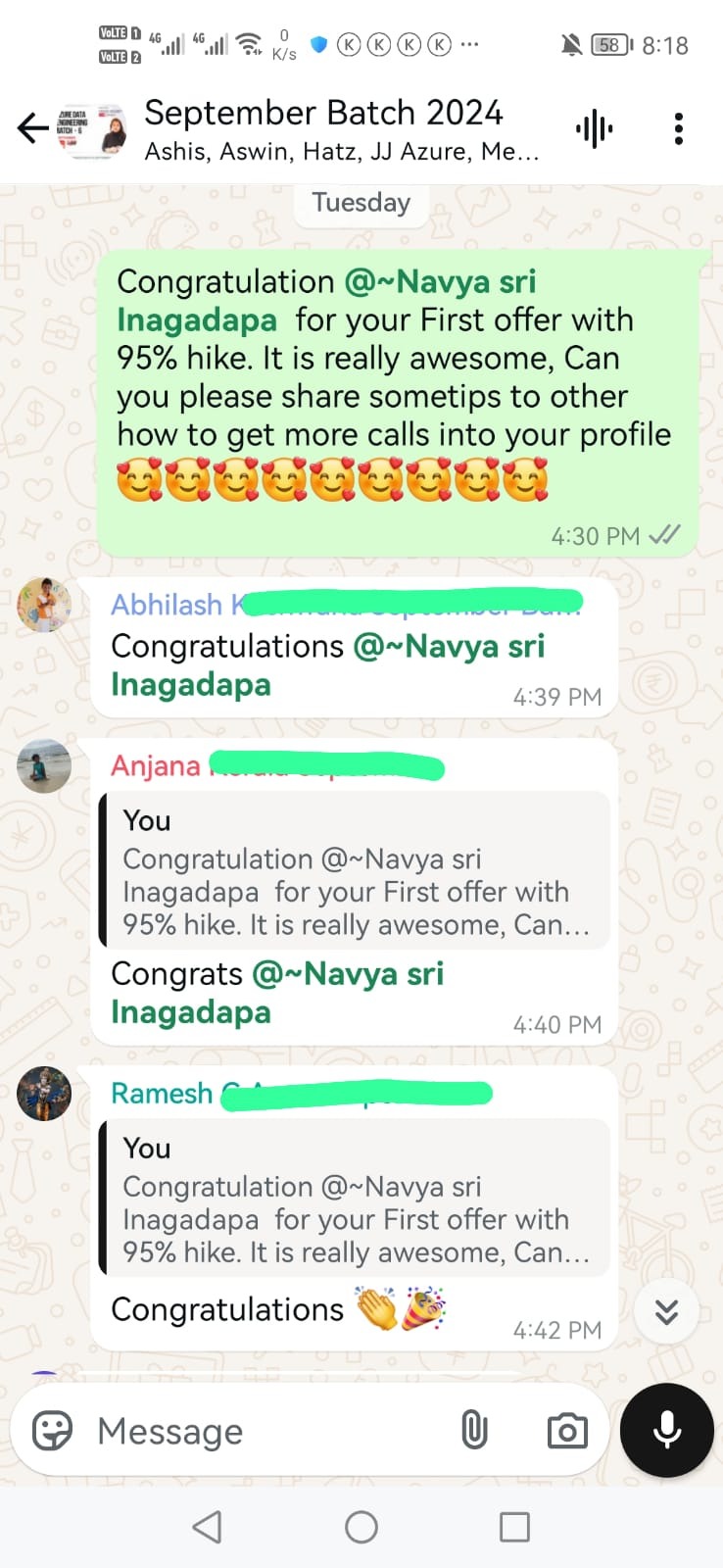Tap Android recent apps square button
This screenshot has width=723, height=1568.
pos(514,1527)
